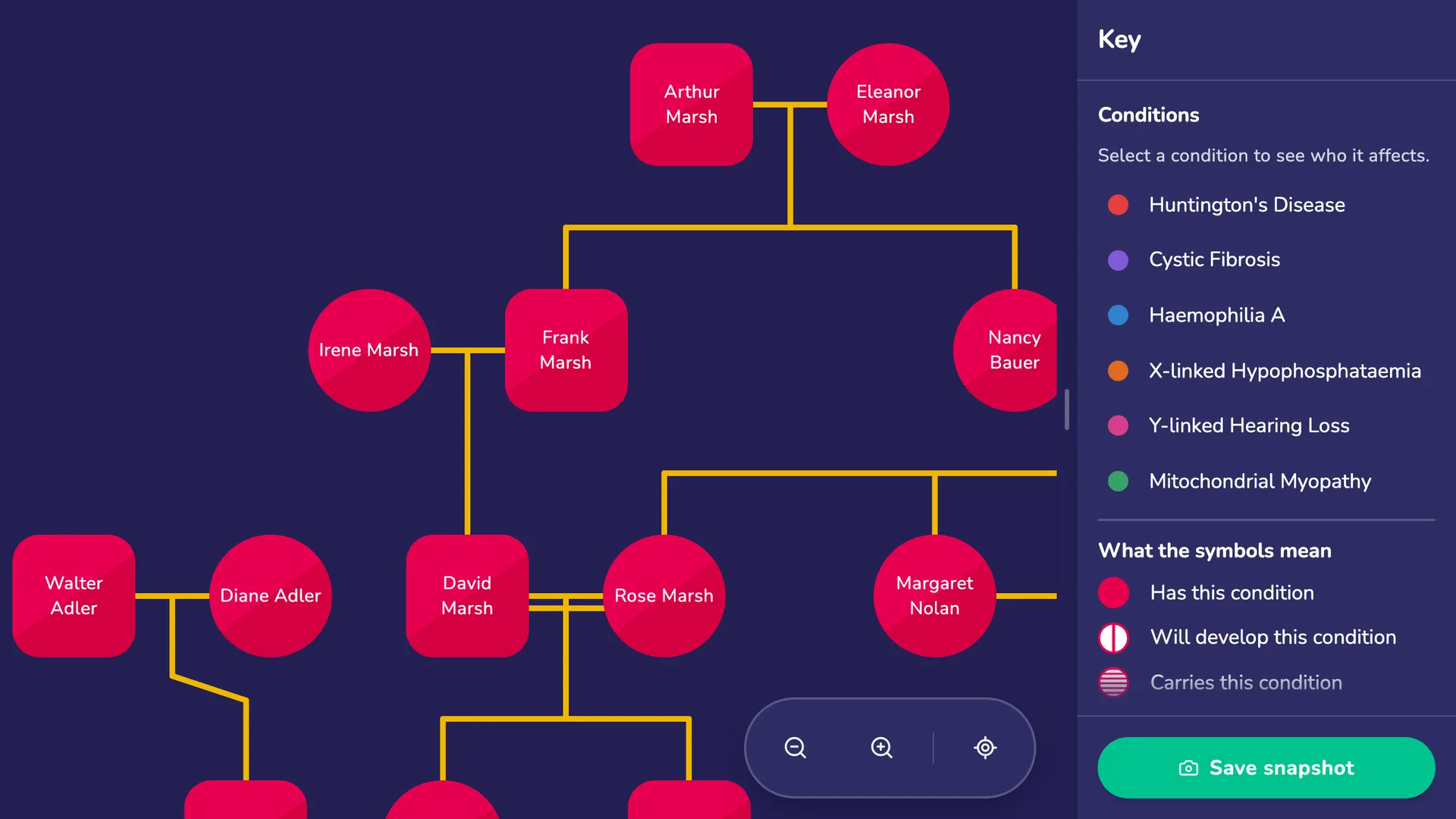The image size is (1456, 819).
Task: Select Haemophilia A condition
Action: pos(1266,315)
